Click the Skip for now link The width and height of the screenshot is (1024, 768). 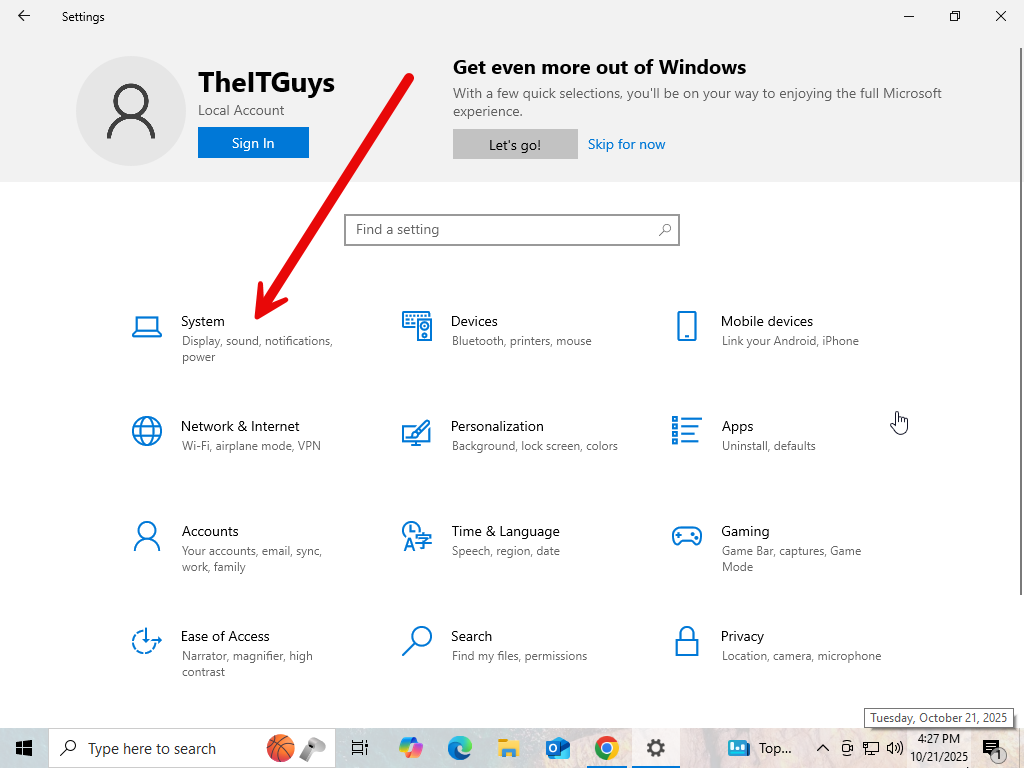click(x=626, y=144)
